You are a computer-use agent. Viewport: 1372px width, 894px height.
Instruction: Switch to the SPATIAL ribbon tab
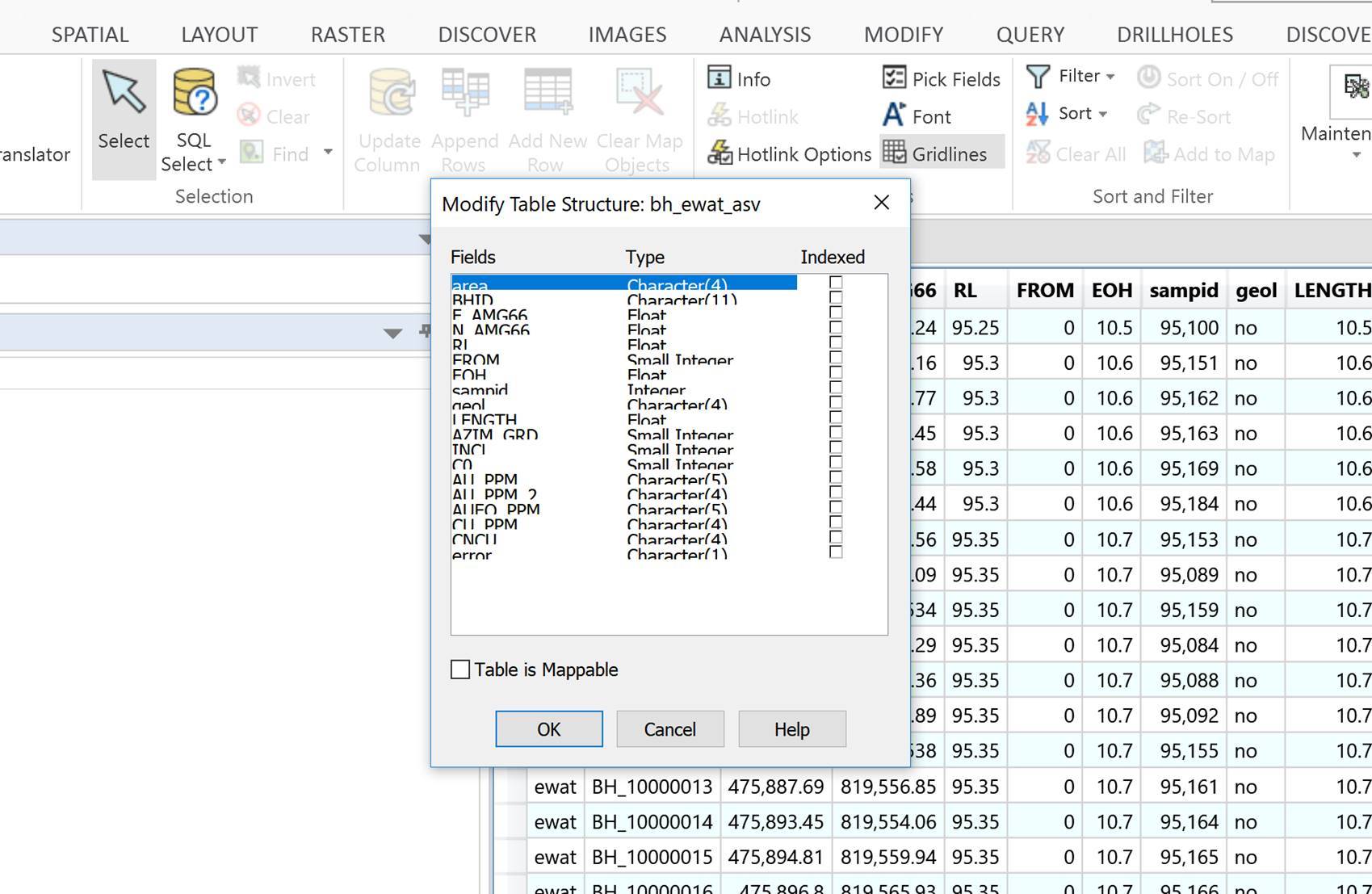[x=90, y=35]
